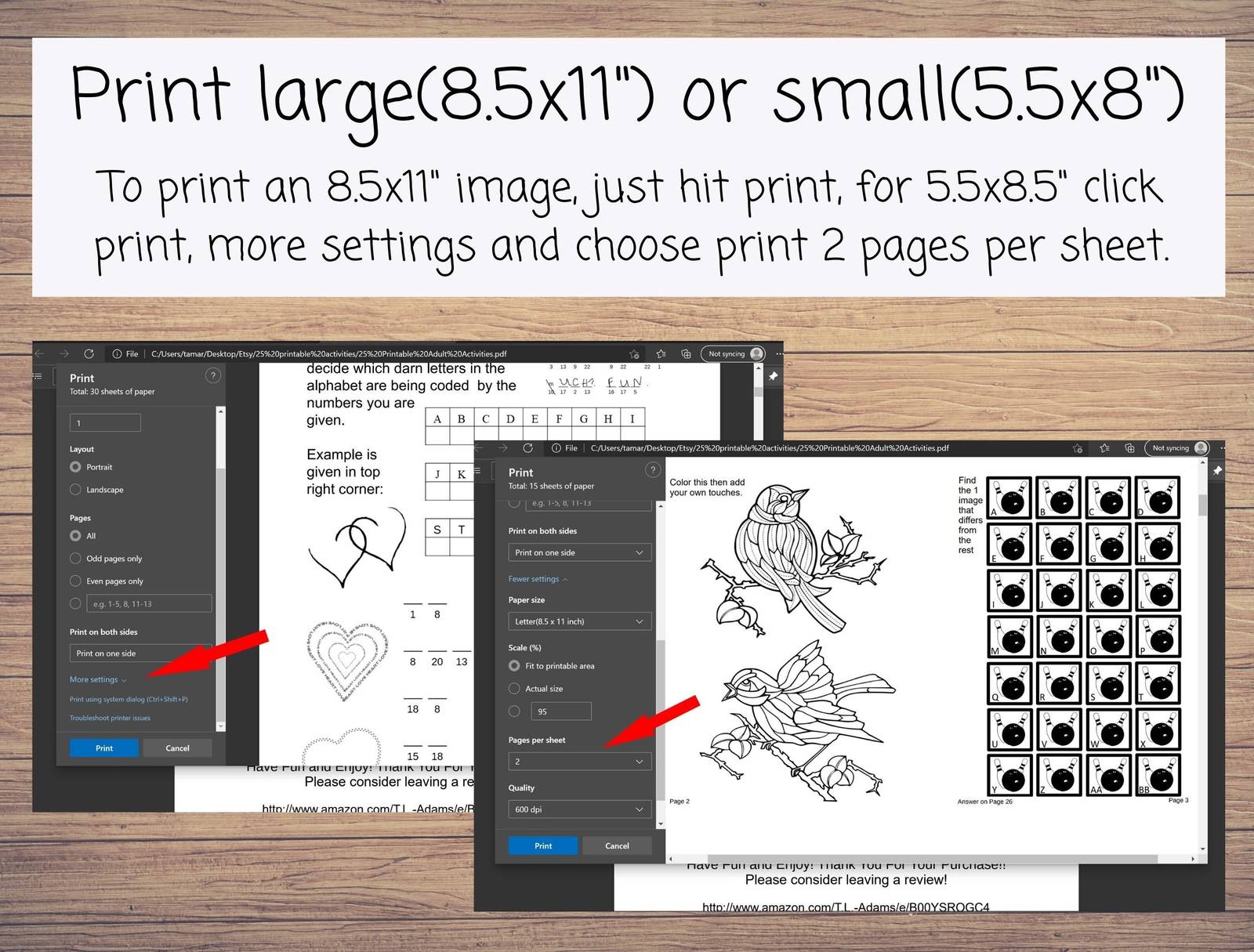Open the ellipsis menu in the left browser window
The height and width of the screenshot is (952, 1254).
[779, 354]
